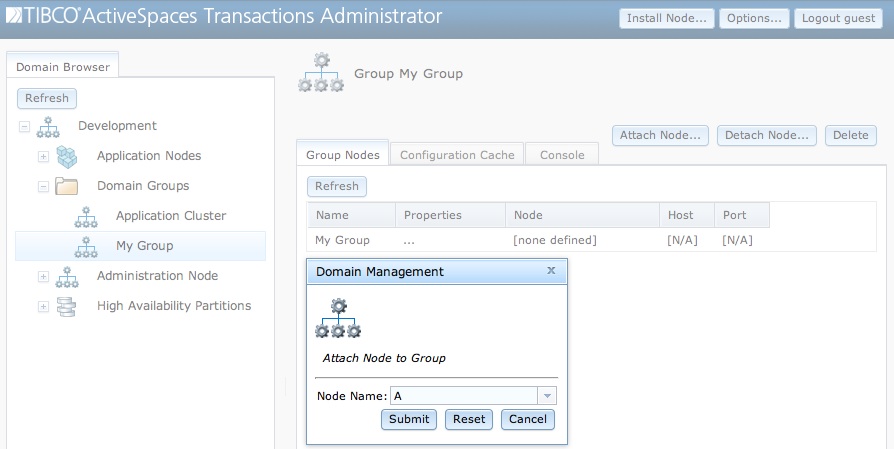Image resolution: width=894 pixels, height=449 pixels.
Task: Click the Port column header
Action: pyautogui.click(x=742, y=215)
